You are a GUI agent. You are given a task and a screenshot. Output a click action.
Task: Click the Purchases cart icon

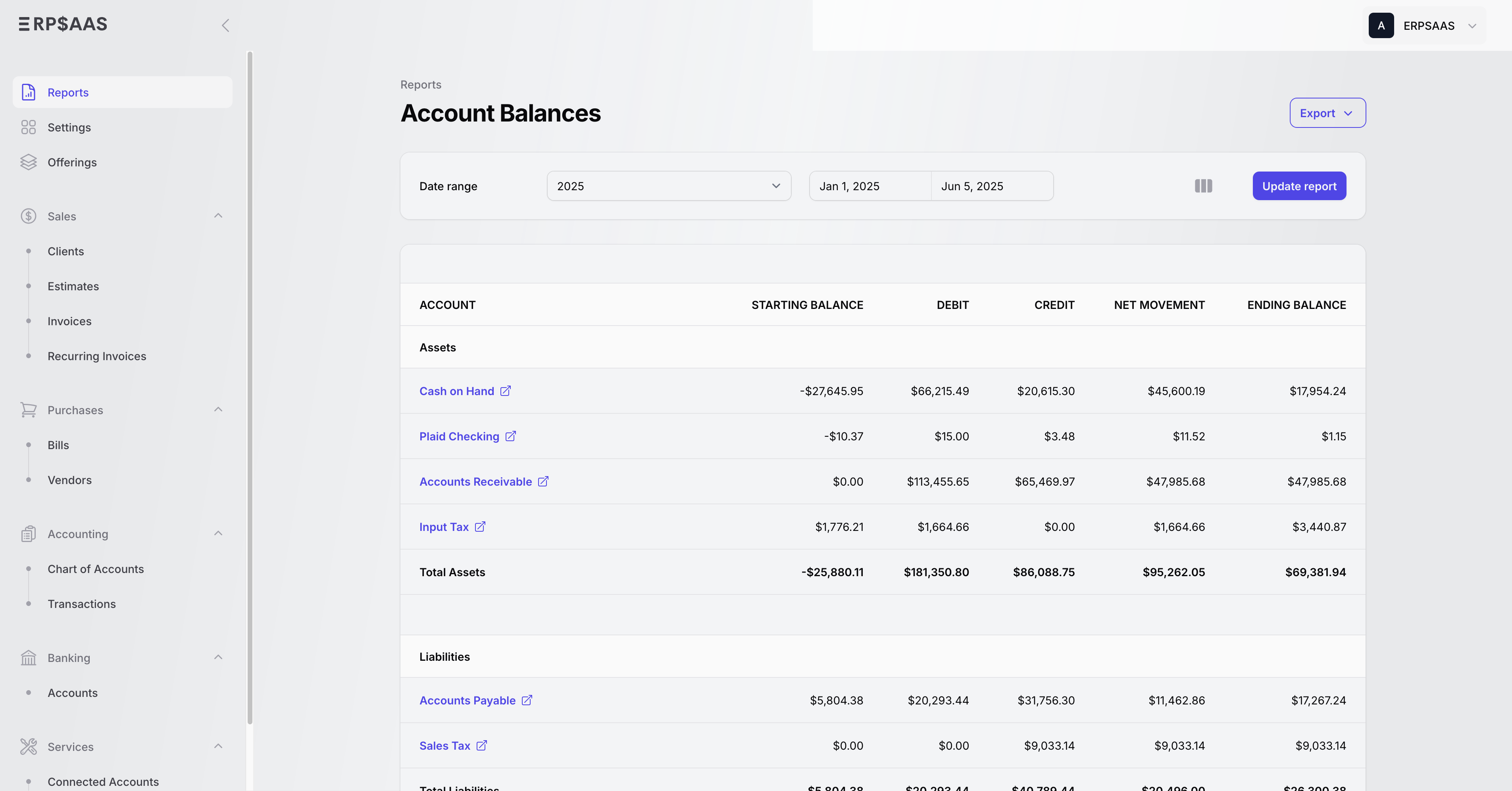28,410
